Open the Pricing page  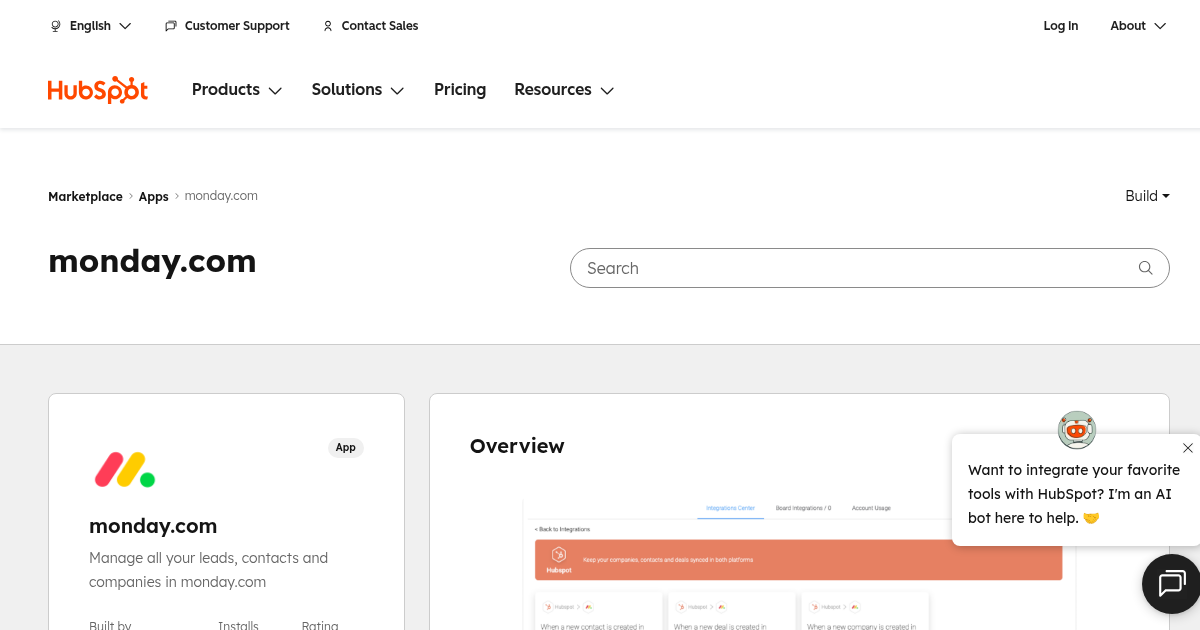coord(460,90)
